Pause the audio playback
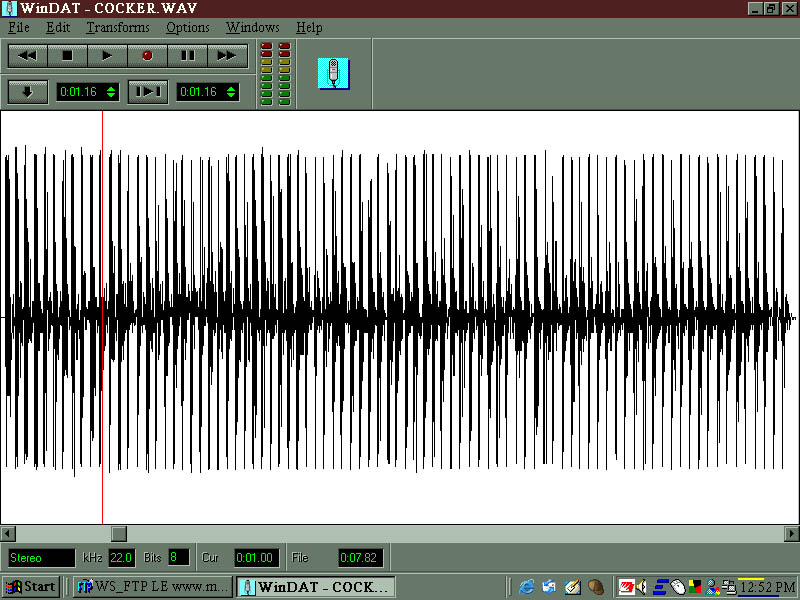This screenshot has width=800, height=600. pyautogui.click(x=187, y=55)
